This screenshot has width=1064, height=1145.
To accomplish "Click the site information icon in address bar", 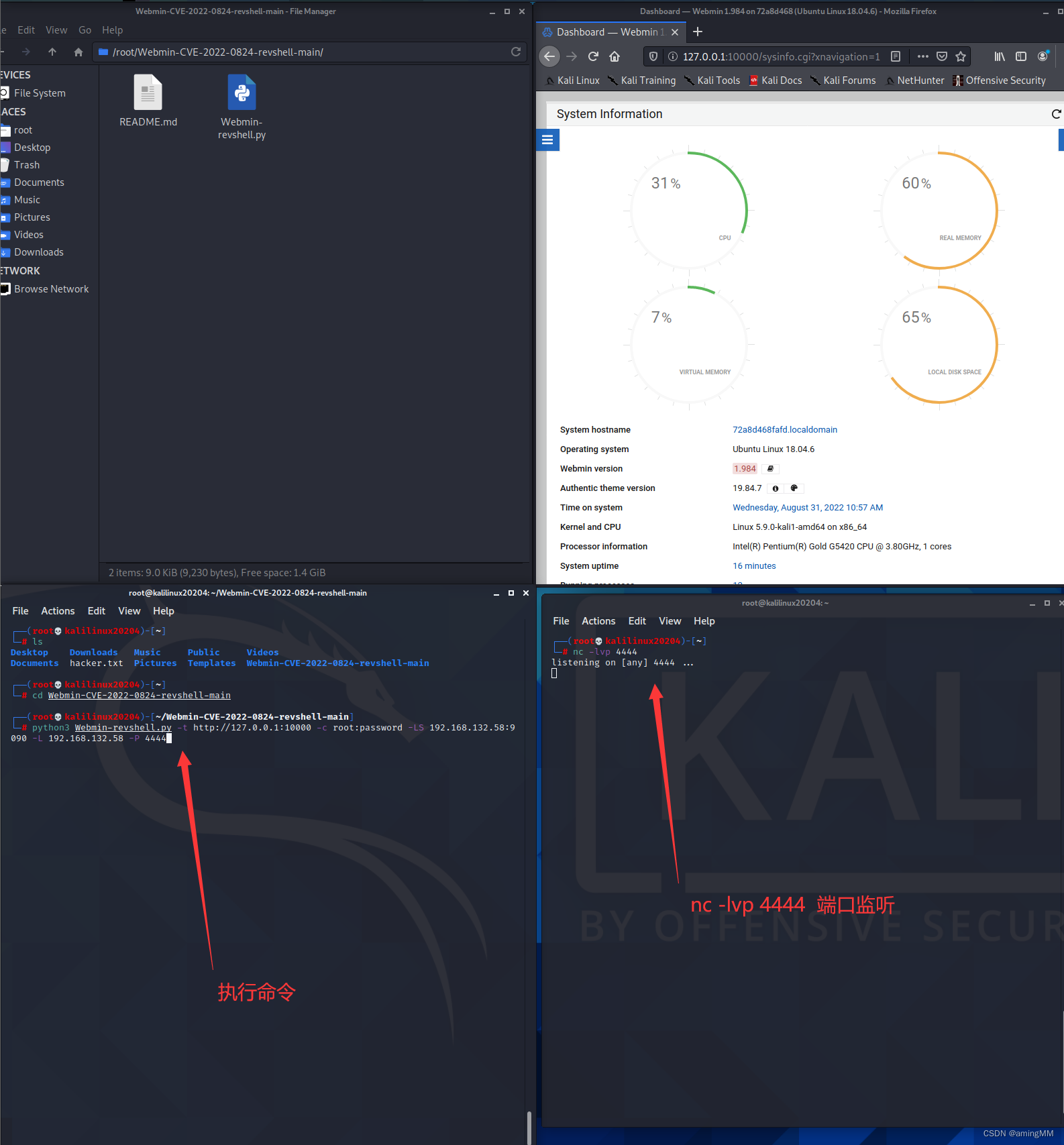I will pos(673,56).
